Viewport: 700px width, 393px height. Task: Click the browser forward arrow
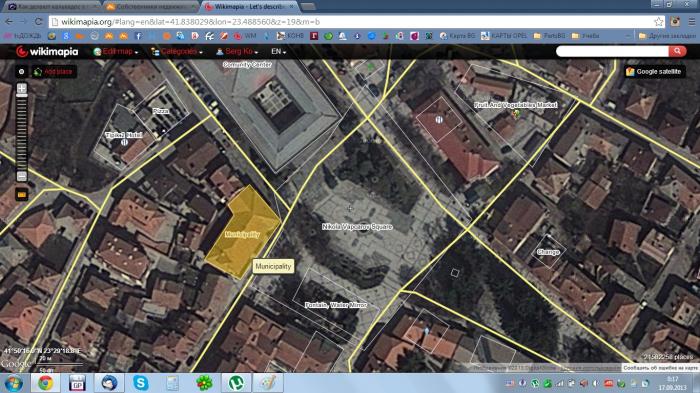pos(23,21)
